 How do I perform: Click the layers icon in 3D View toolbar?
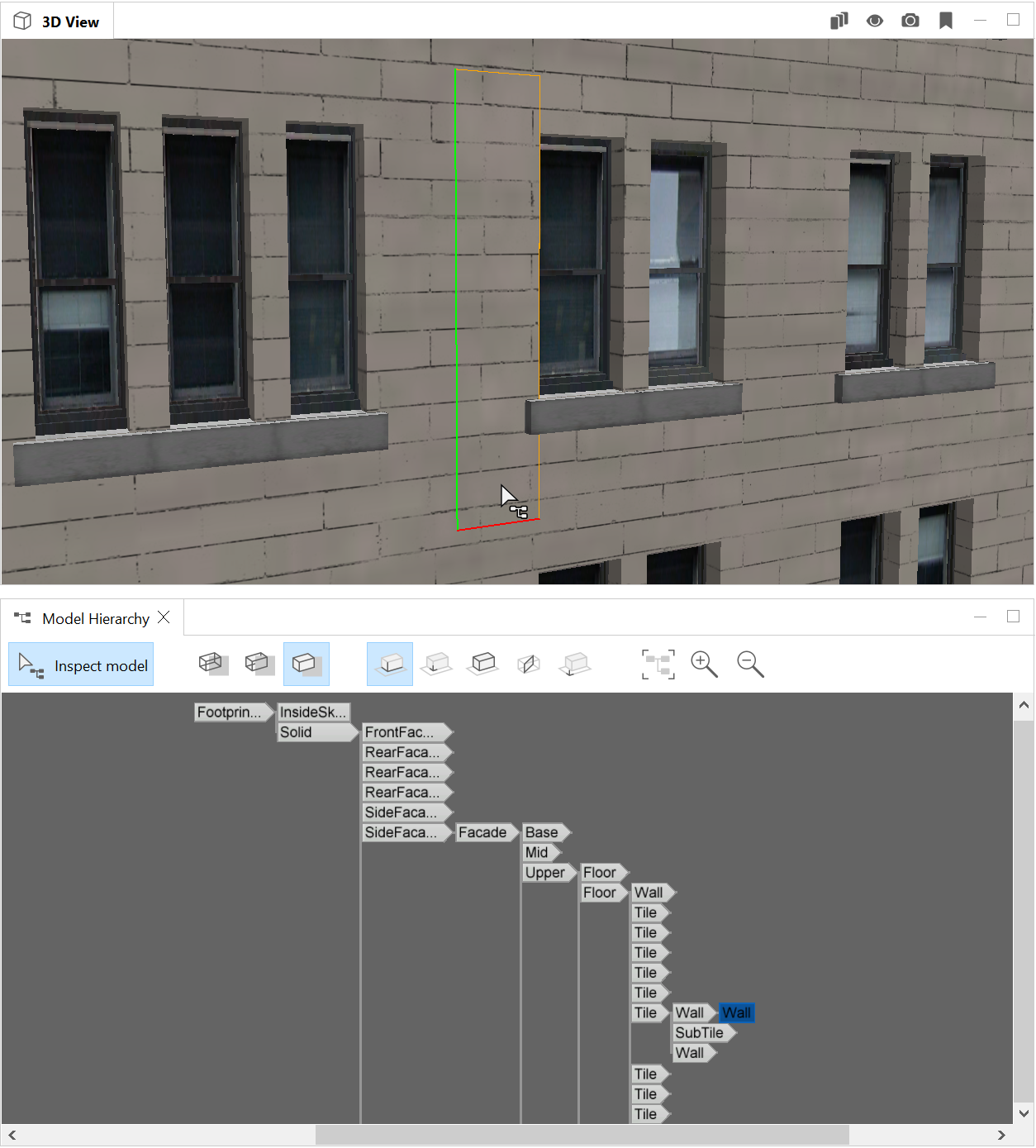[x=839, y=21]
